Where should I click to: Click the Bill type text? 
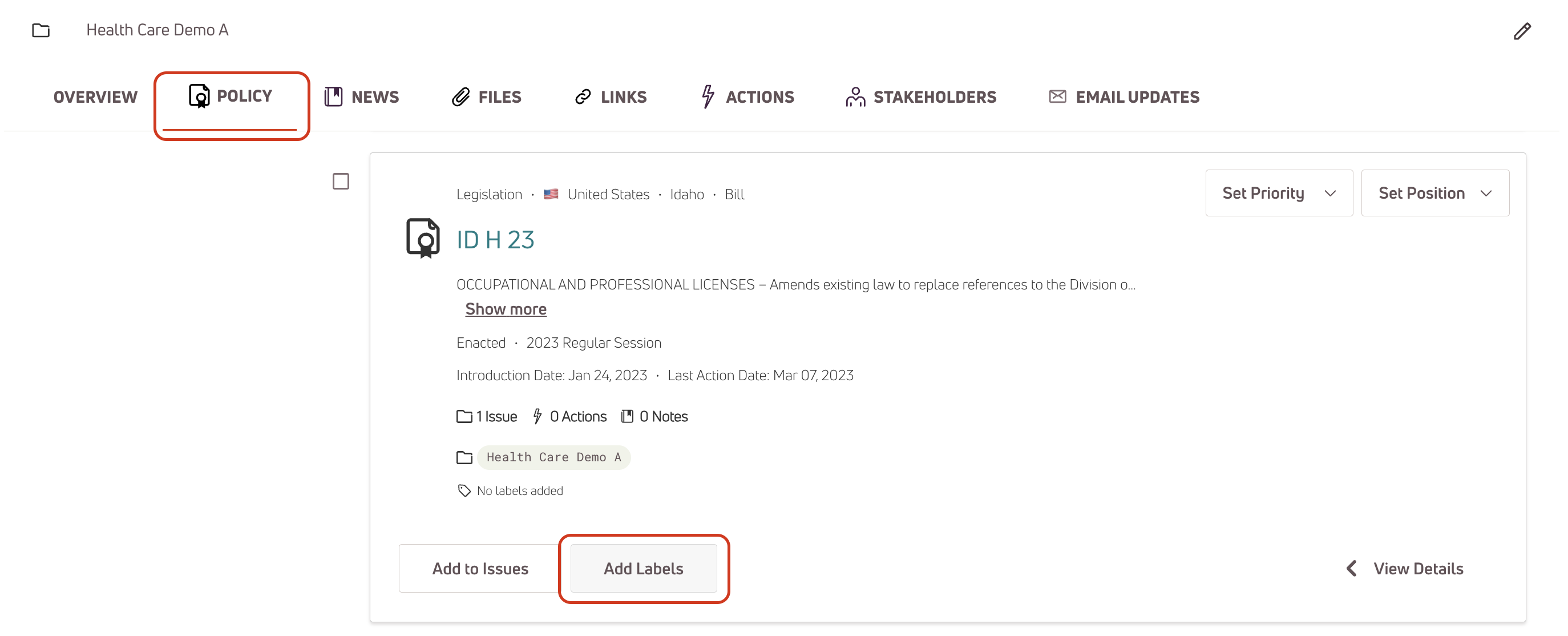tap(734, 194)
